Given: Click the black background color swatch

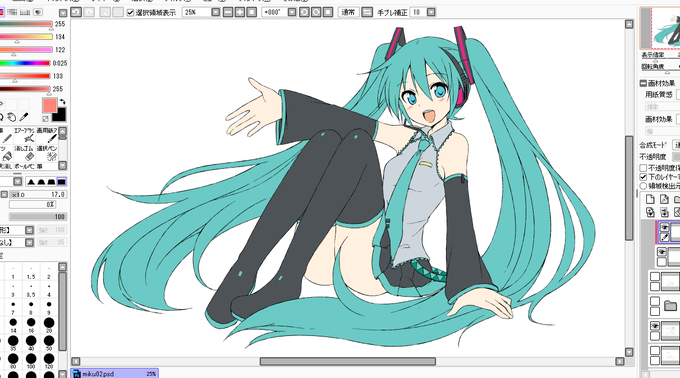Looking at the screenshot, I should pos(59,114).
